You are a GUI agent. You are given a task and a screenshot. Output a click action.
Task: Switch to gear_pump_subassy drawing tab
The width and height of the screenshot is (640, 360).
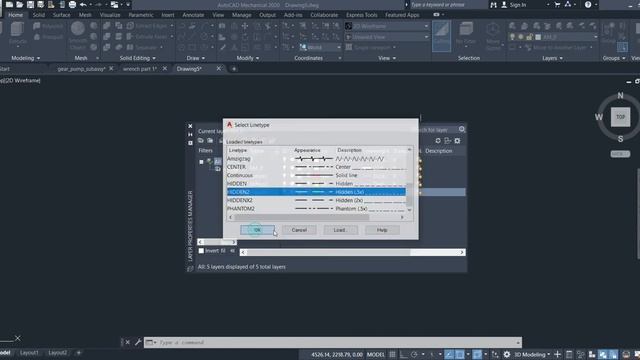81,69
